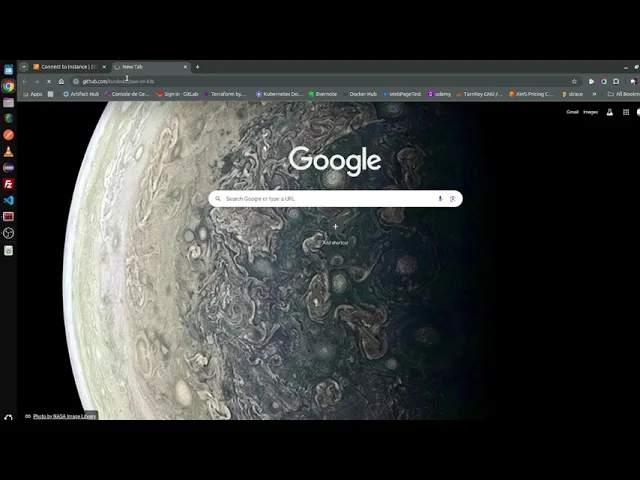Viewport: 640px width, 480px height.
Task: Open the orange slash circle dock app
Action: point(9,135)
